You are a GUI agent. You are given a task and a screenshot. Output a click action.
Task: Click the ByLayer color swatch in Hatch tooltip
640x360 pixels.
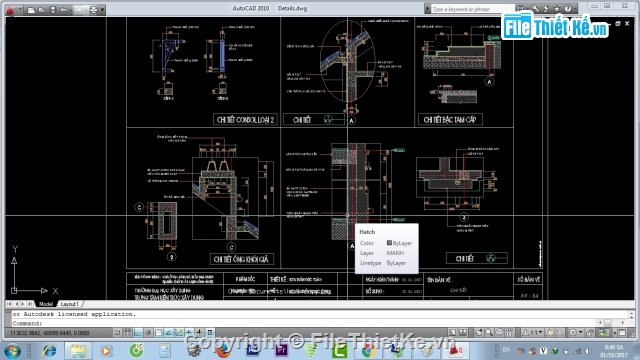click(x=389, y=243)
